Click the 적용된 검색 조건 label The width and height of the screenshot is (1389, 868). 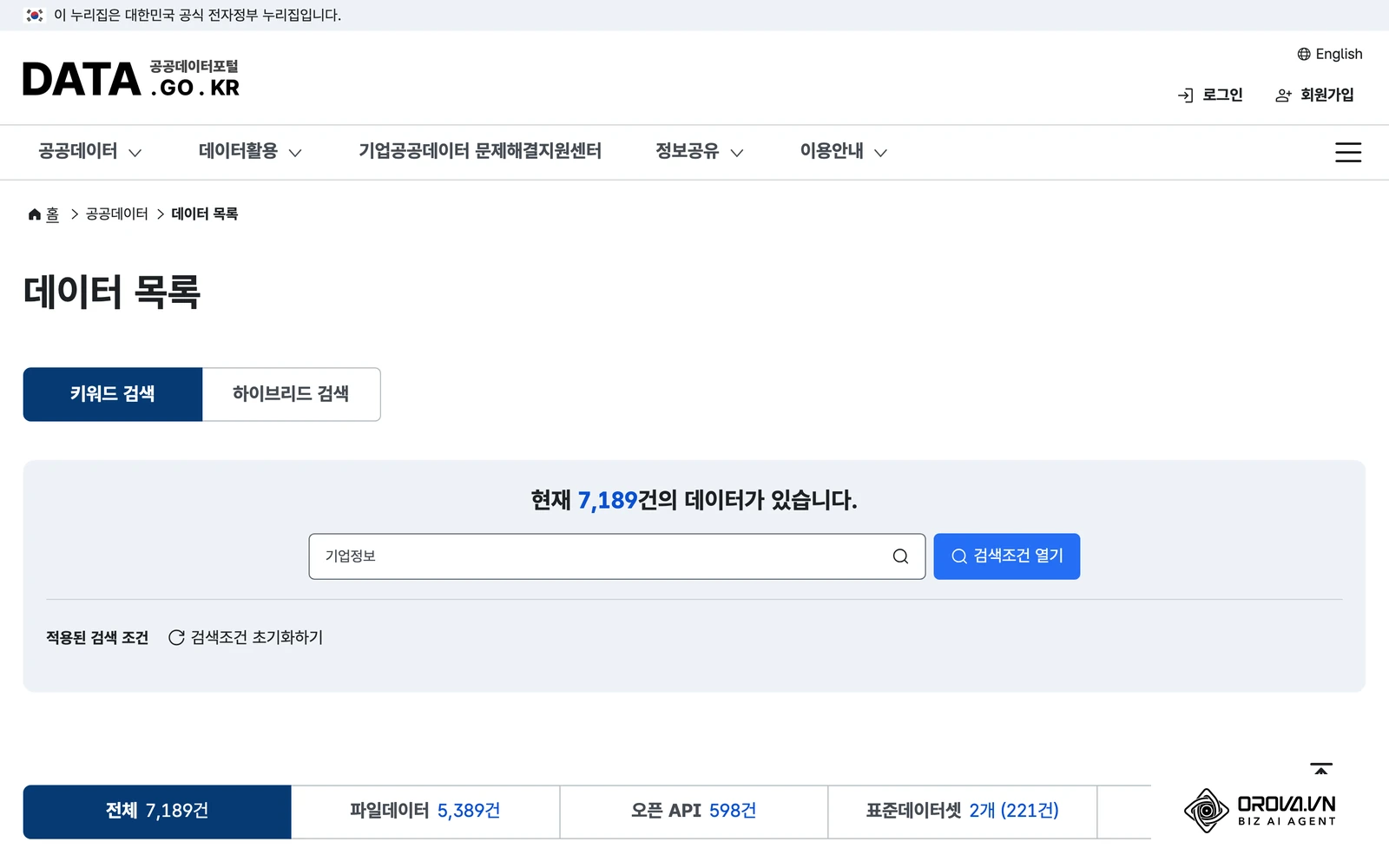97,638
